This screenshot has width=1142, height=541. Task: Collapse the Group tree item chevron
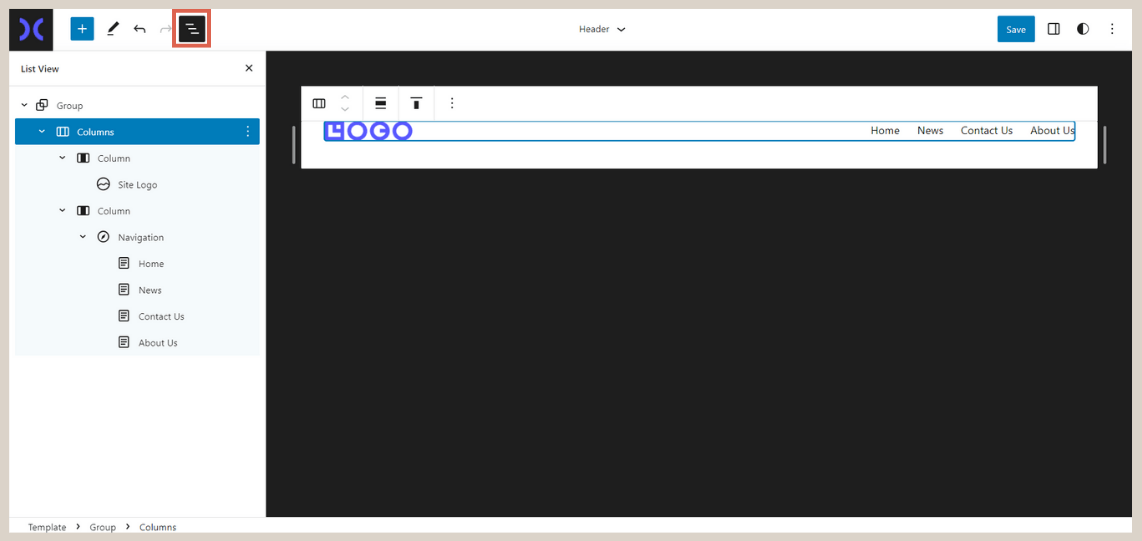point(24,105)
